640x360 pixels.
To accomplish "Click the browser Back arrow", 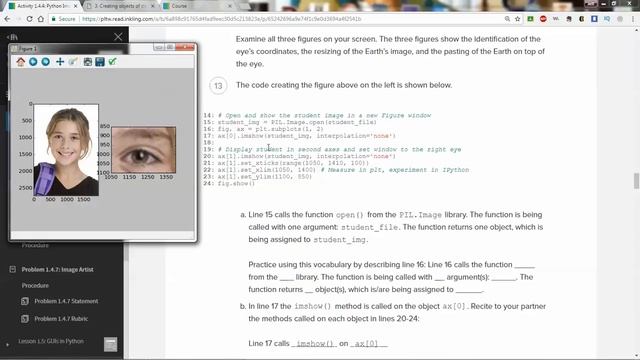I will click(7, 19).
